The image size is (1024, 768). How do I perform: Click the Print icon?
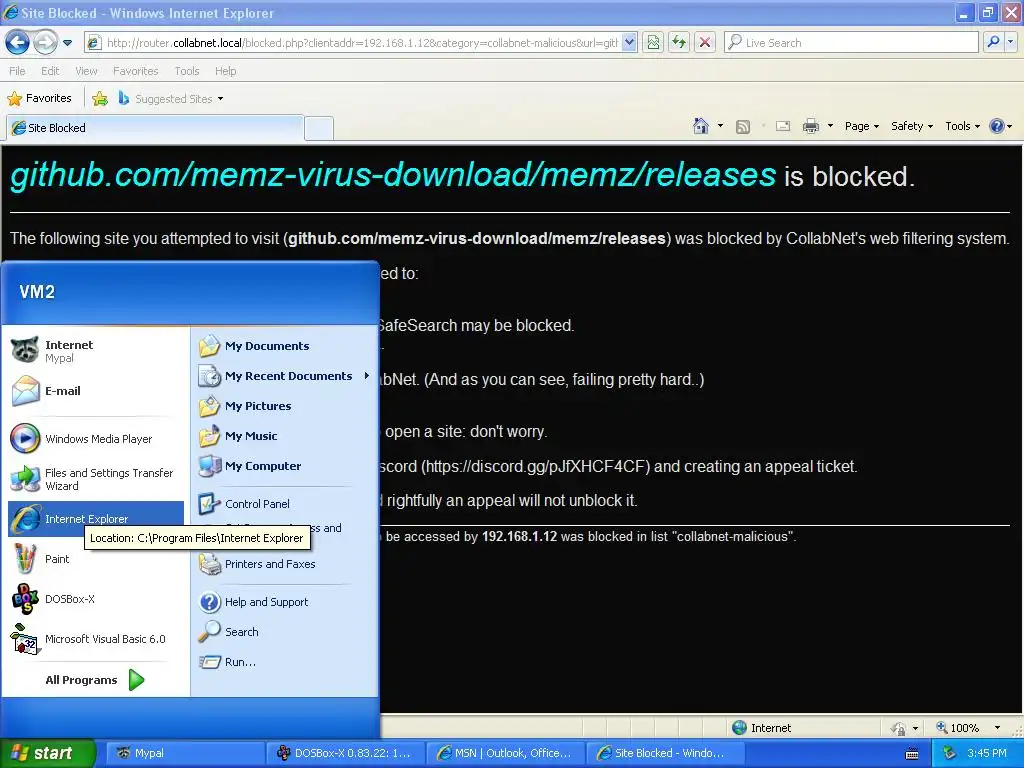click(x=810, y=127)
